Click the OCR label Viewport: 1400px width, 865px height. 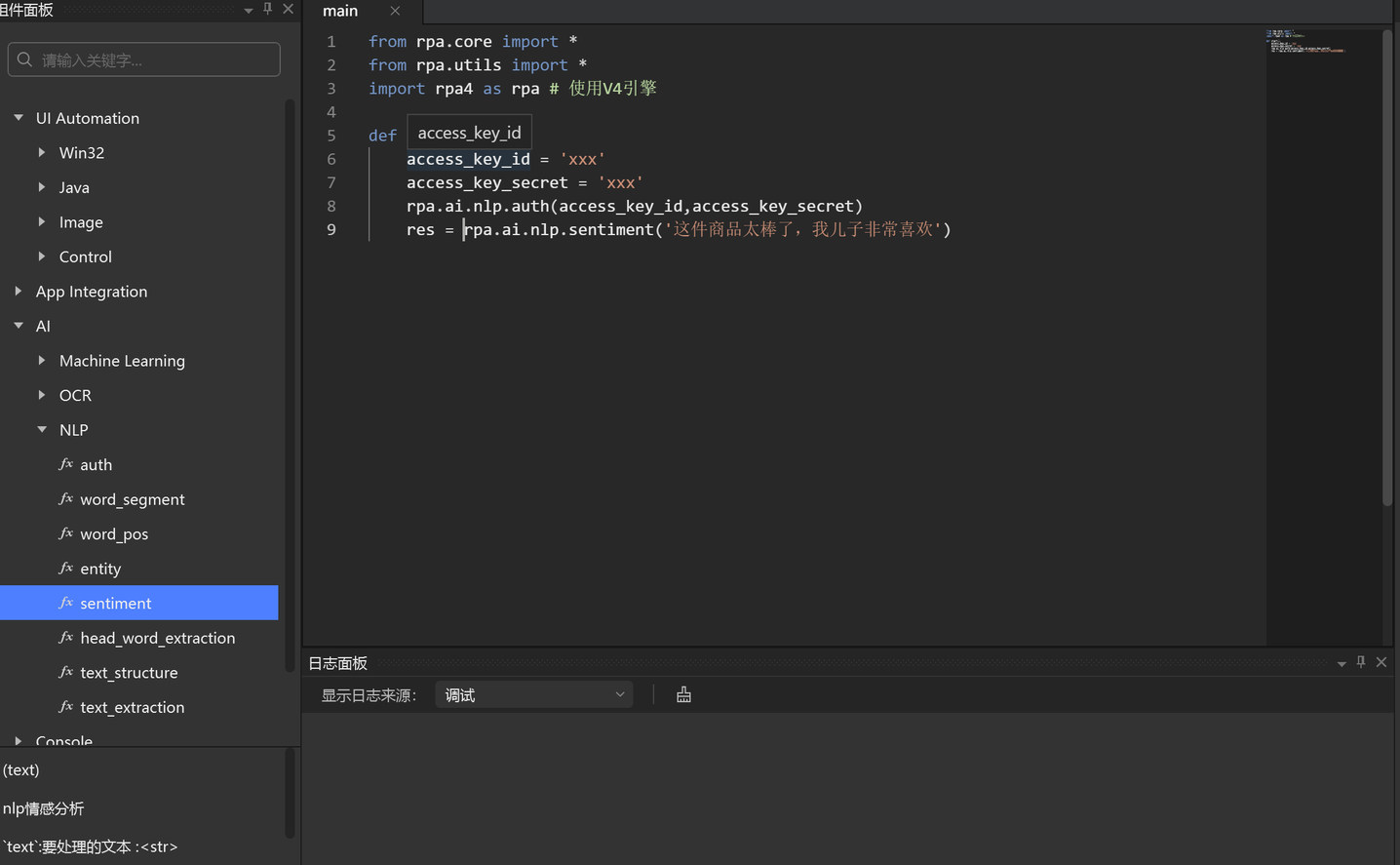tap(75, 395)
